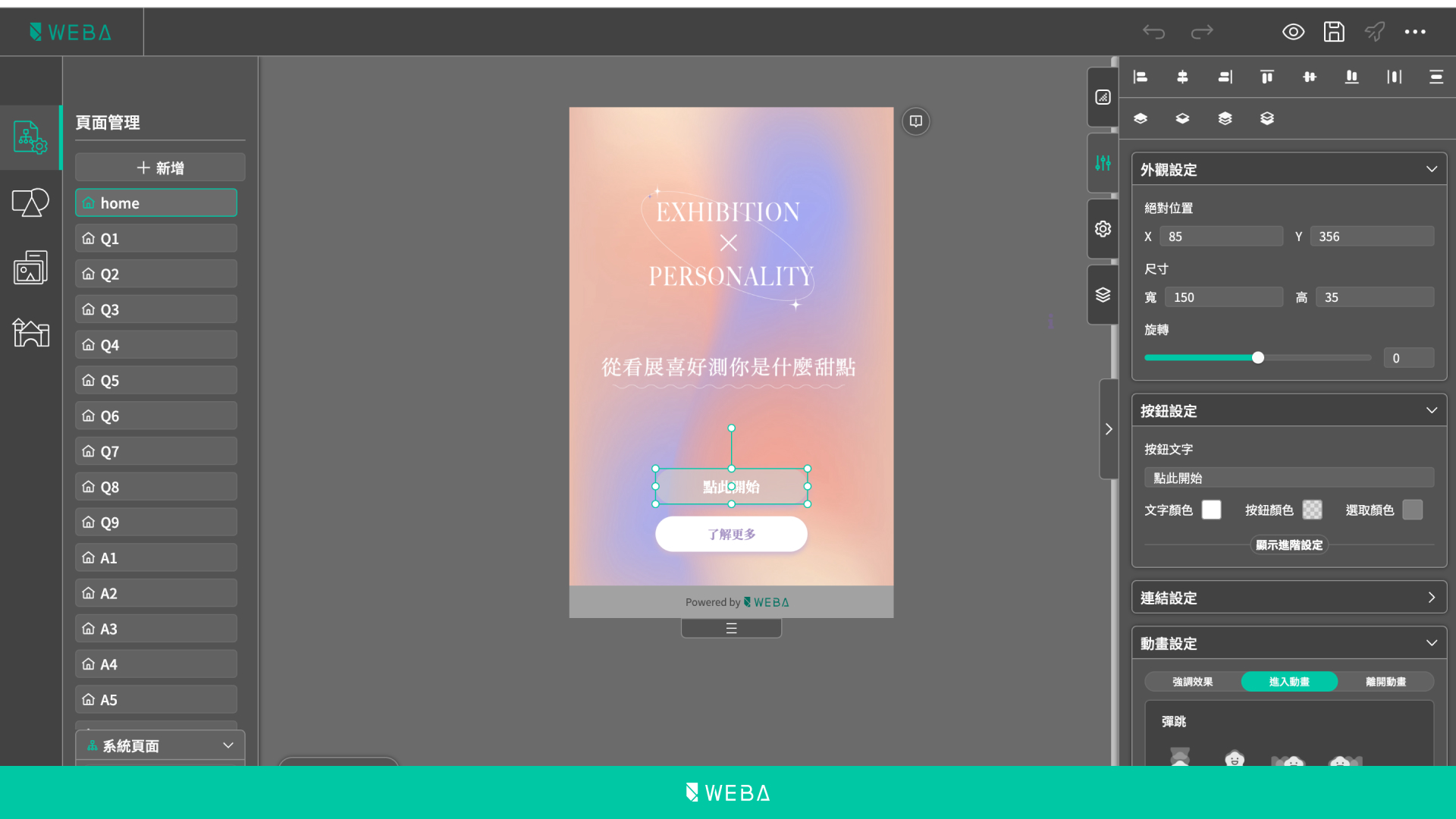Image resolution: width=1456 pixels, height=819 pixels.
Task: Switch to the 進入動畫 animation tab
Action: tap(1289, 682)
